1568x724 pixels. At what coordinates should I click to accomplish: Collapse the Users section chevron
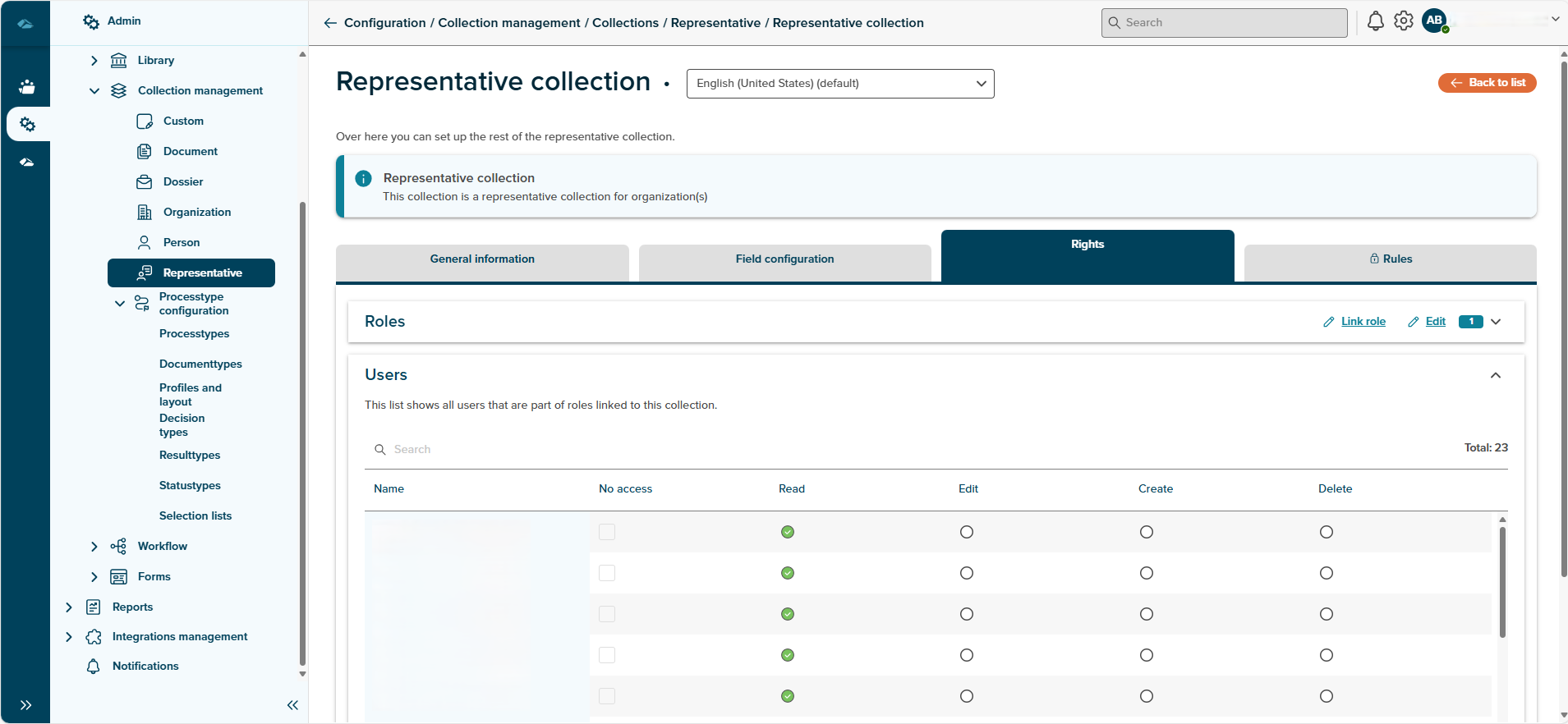pyautogui.click(x=1496, y=375)
